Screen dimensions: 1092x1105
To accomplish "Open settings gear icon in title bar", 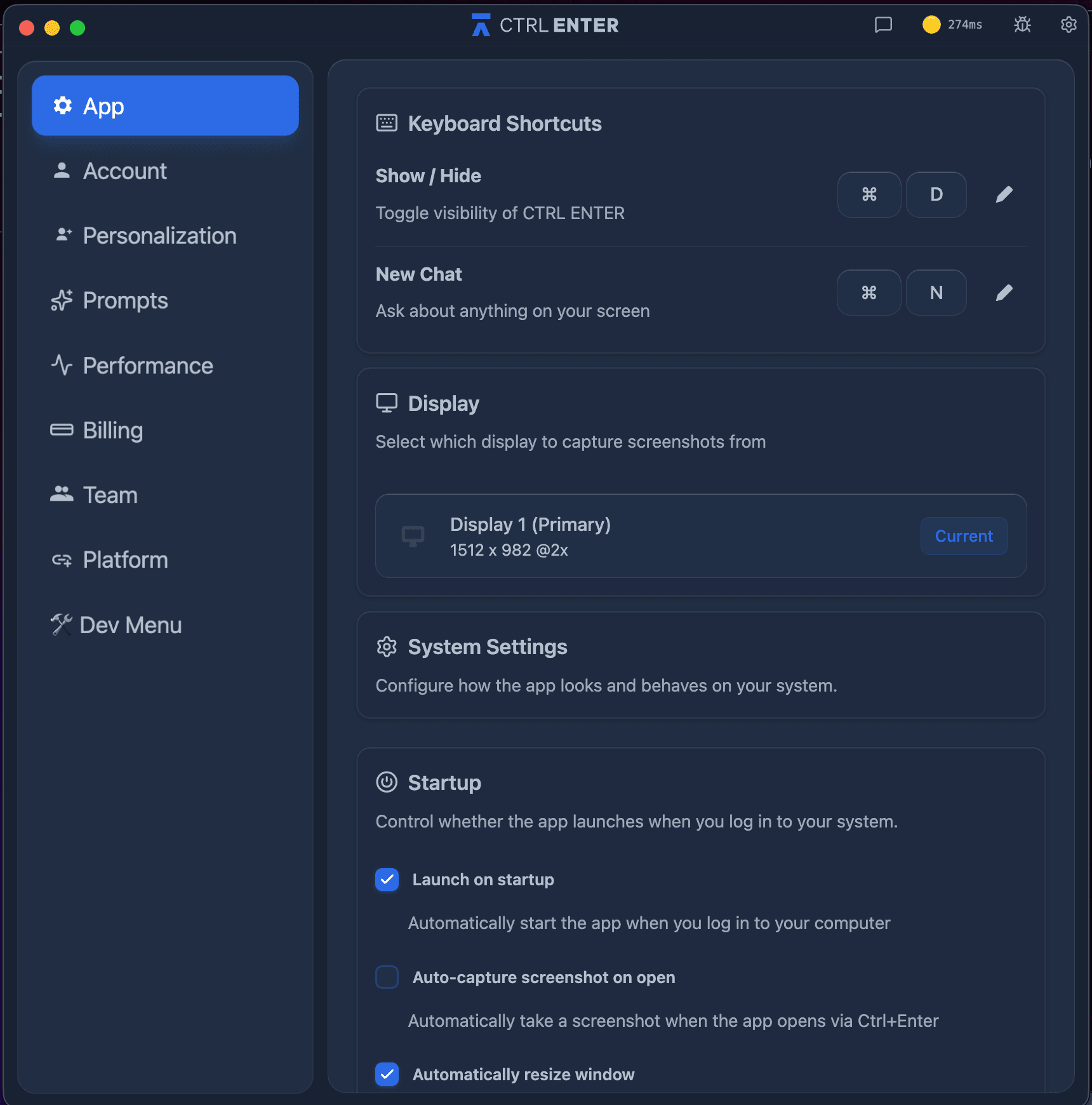I will 1069,25.
